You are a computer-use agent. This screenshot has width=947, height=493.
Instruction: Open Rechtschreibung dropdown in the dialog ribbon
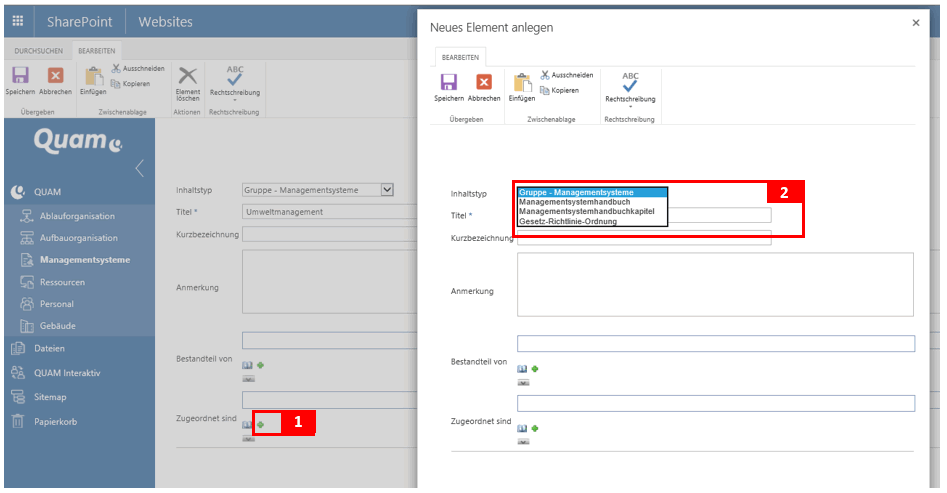tap(630, 107)
